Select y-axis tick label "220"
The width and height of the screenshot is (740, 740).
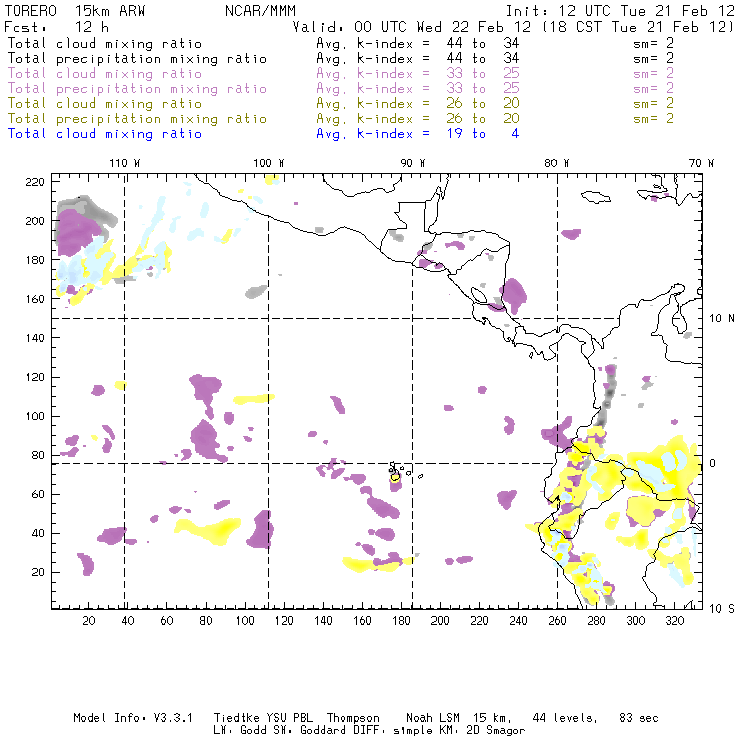click(35, 182)
